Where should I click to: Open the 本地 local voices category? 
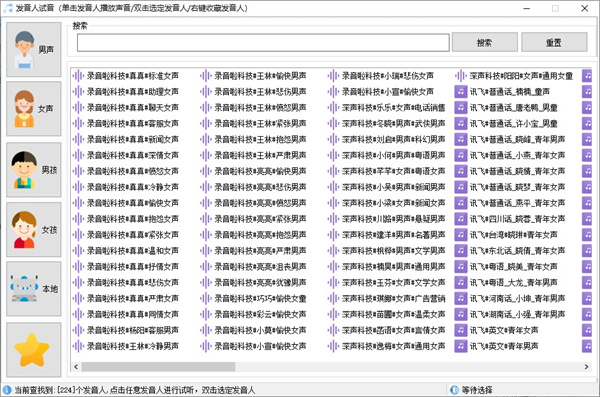34,289
